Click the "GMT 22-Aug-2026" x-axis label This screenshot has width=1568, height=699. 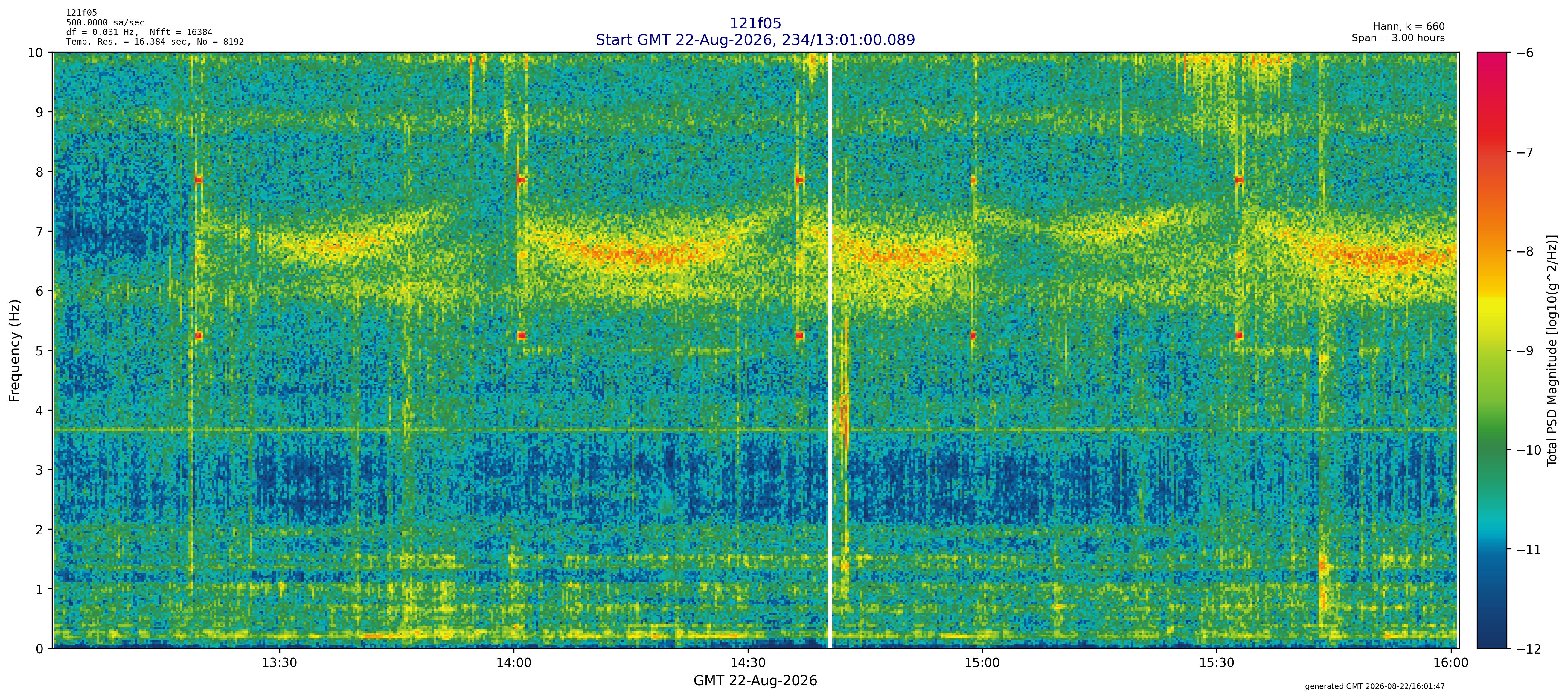[x=755, y=681]
